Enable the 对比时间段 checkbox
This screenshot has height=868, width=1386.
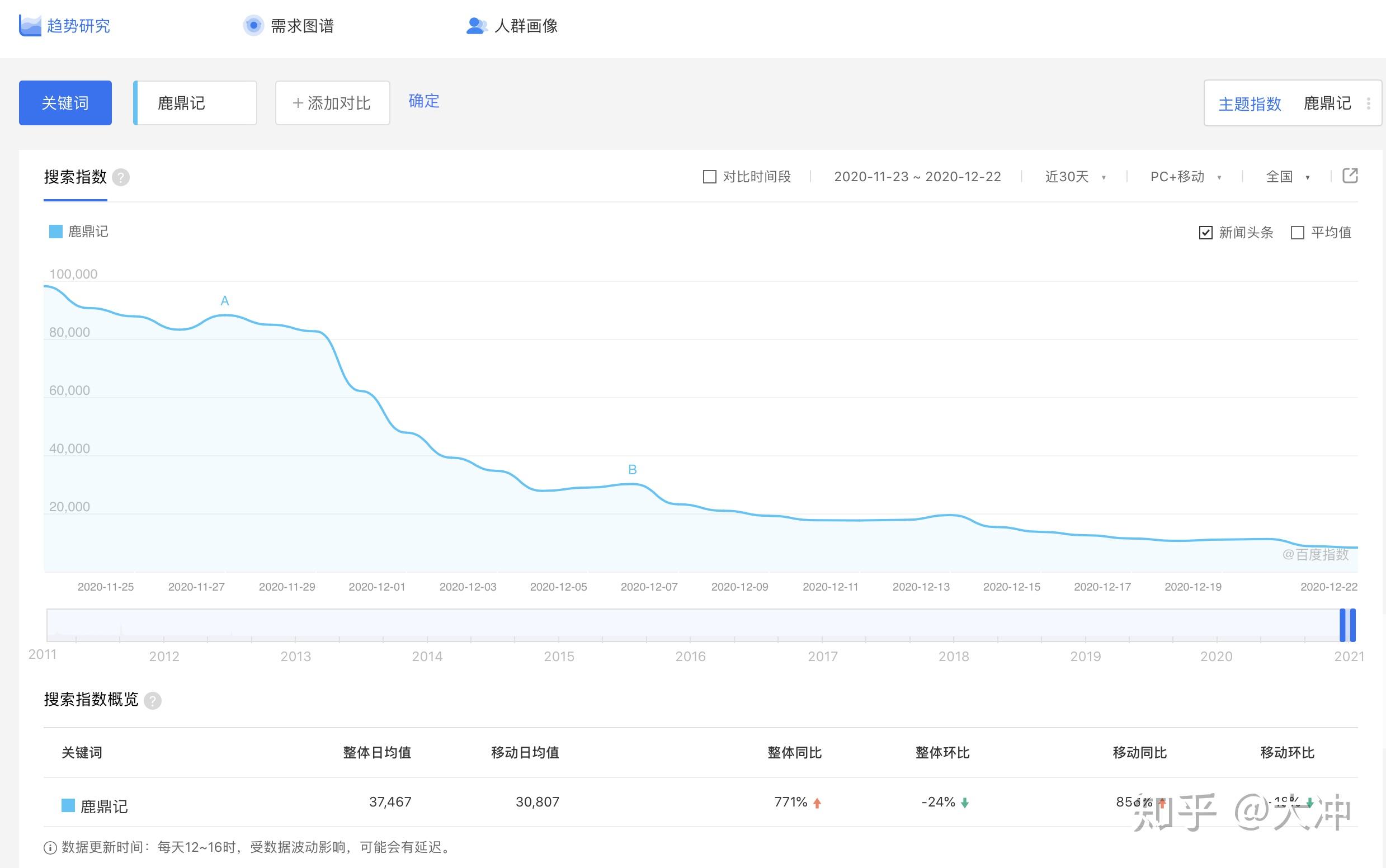point(710,177)
